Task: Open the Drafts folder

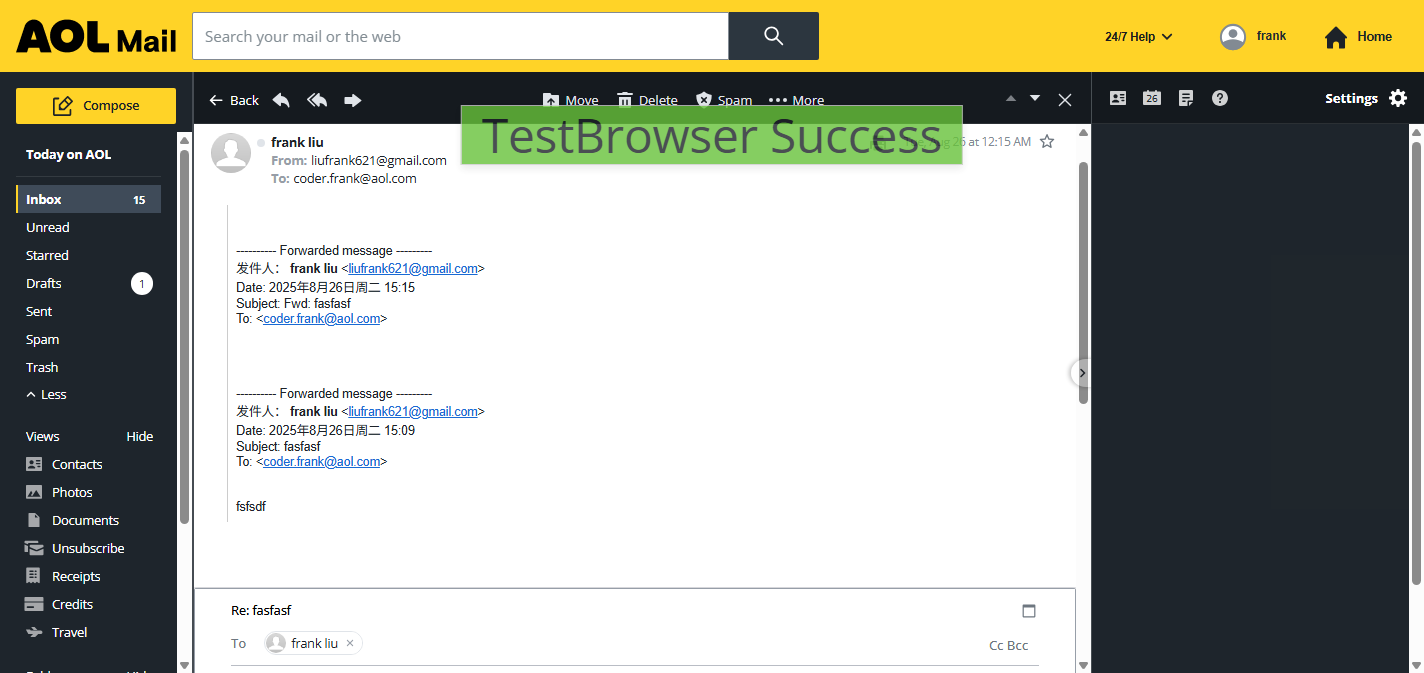Action: coord(44,284)
